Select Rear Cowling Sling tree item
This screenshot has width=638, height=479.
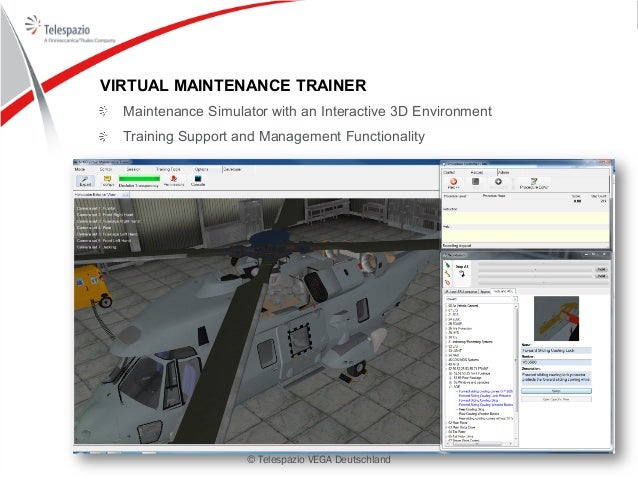[472, 409]
